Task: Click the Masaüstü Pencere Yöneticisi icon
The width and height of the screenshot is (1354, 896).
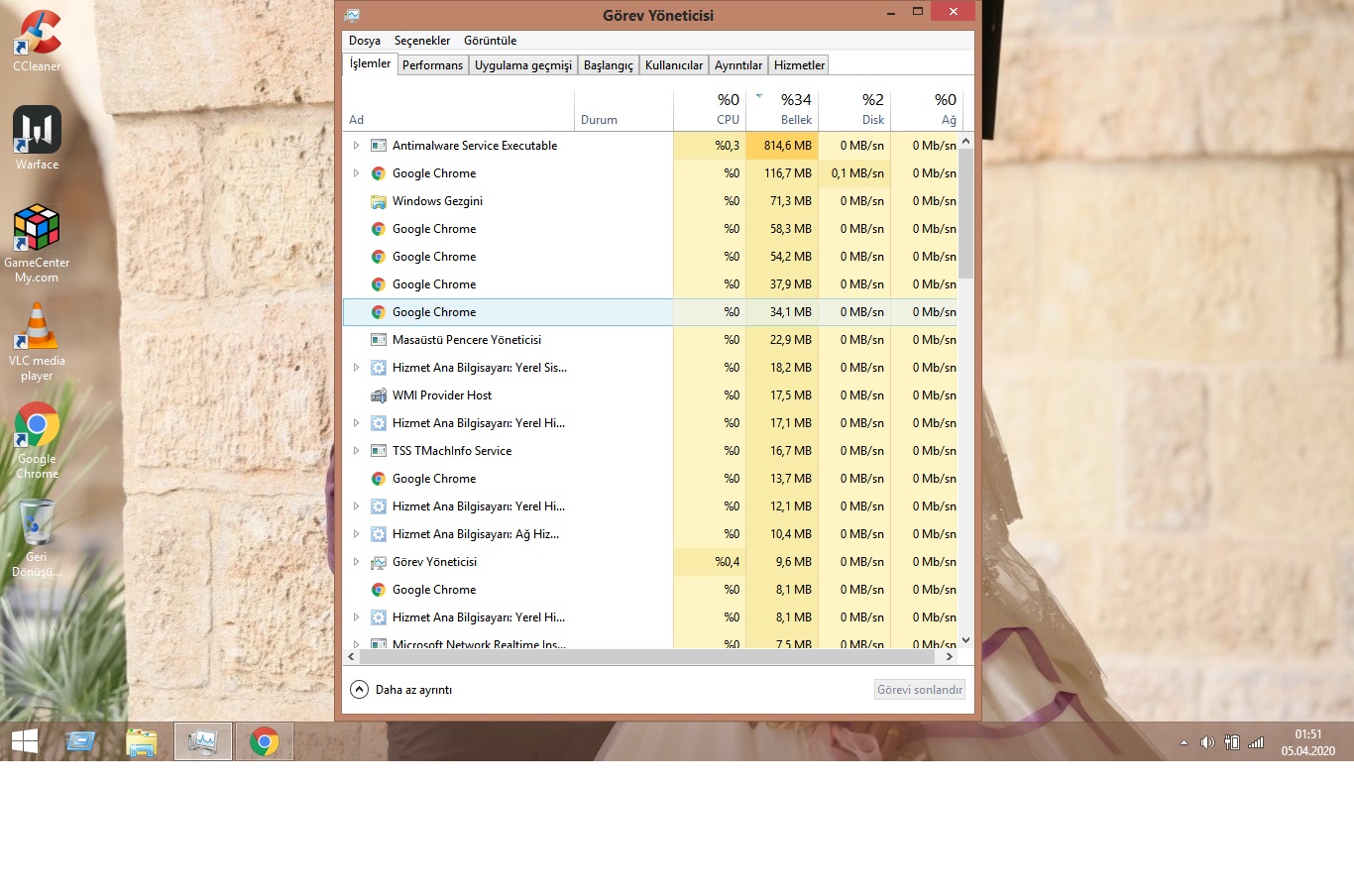Action: (x=378, y=340)
